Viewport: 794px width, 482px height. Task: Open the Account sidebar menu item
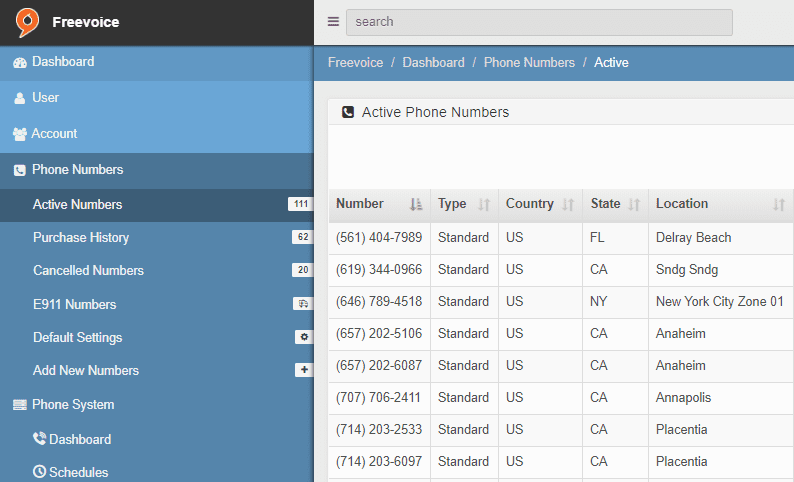pyautogui.click(x=157, y=135)
